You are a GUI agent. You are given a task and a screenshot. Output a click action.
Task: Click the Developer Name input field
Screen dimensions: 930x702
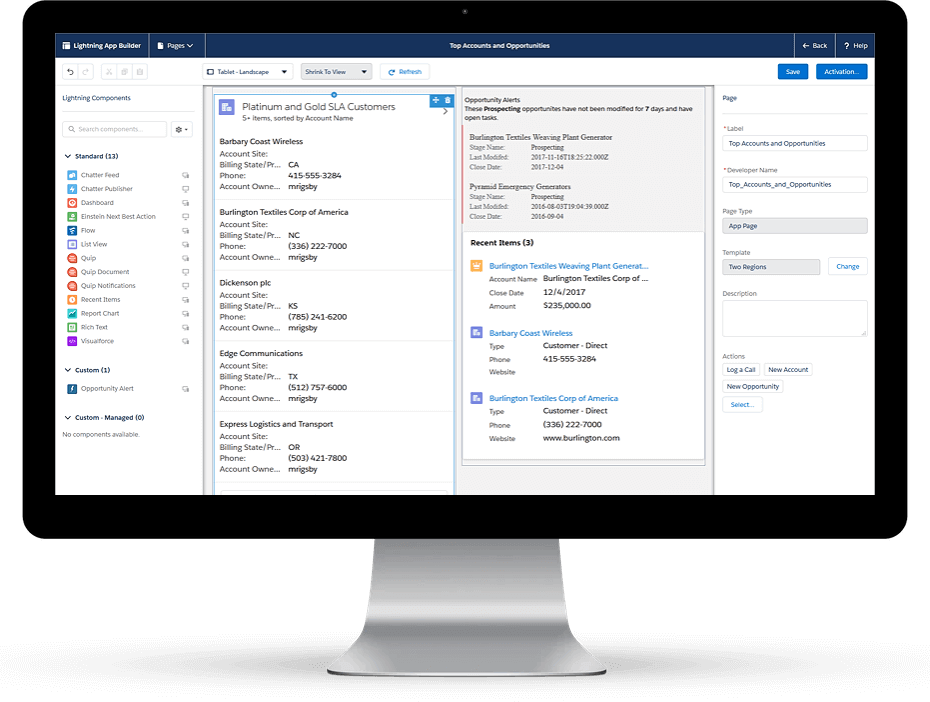pos(795,184)
